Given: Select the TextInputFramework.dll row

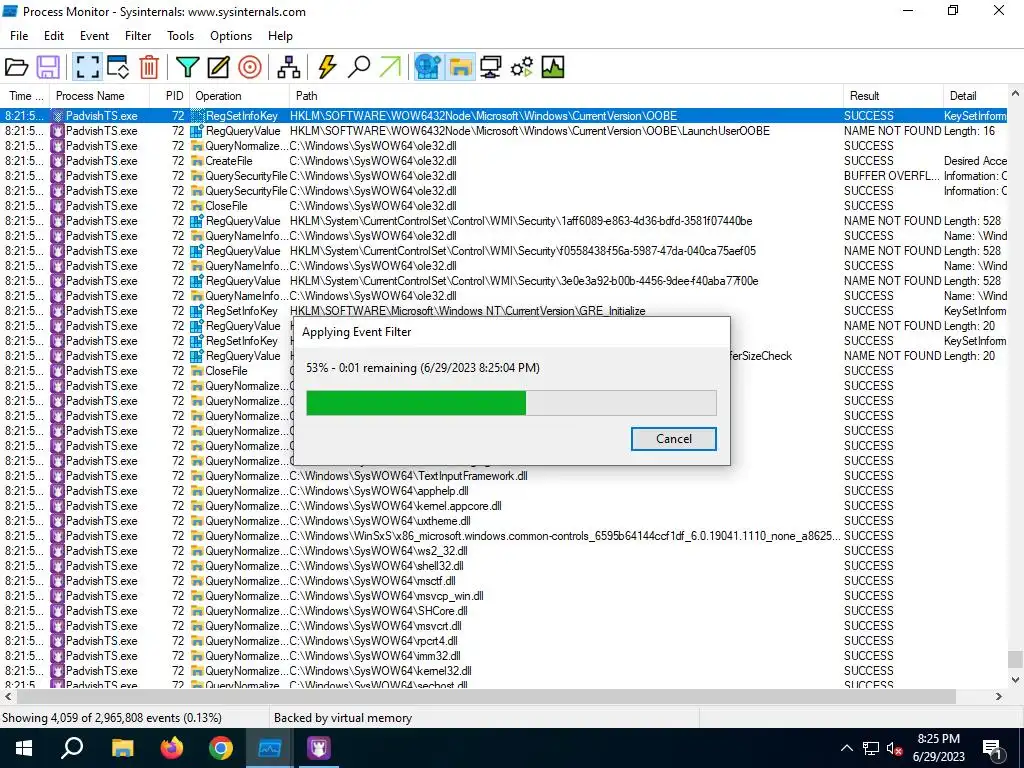Looking at the screenshot, I should pos(504,475).
